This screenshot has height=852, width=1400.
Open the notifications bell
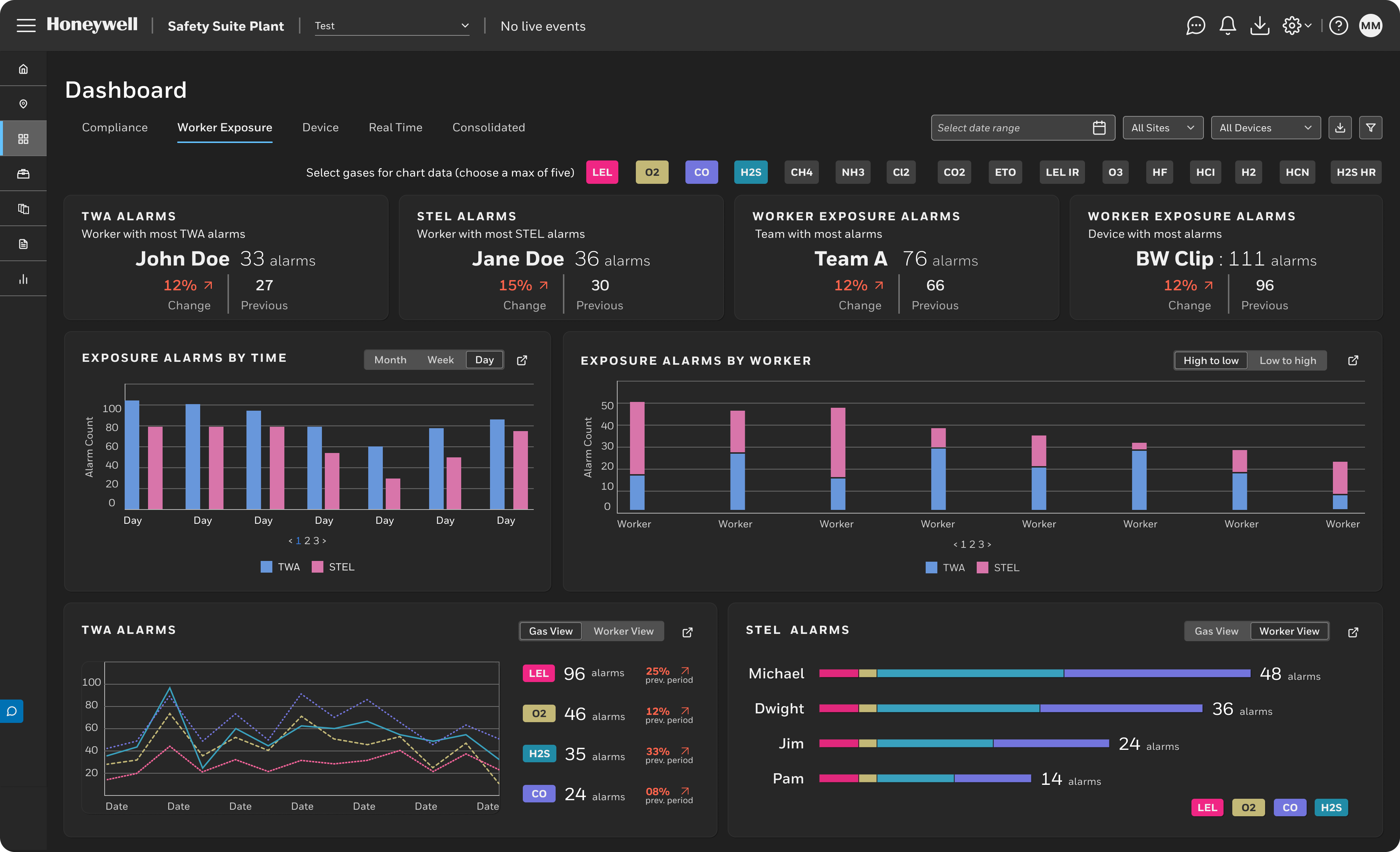coord(1227,26)
